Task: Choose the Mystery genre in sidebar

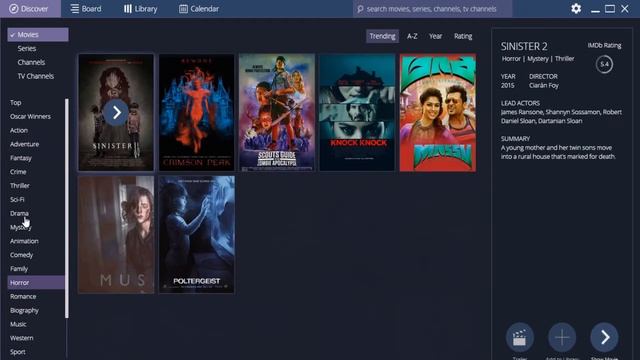Action: point(20,227)
